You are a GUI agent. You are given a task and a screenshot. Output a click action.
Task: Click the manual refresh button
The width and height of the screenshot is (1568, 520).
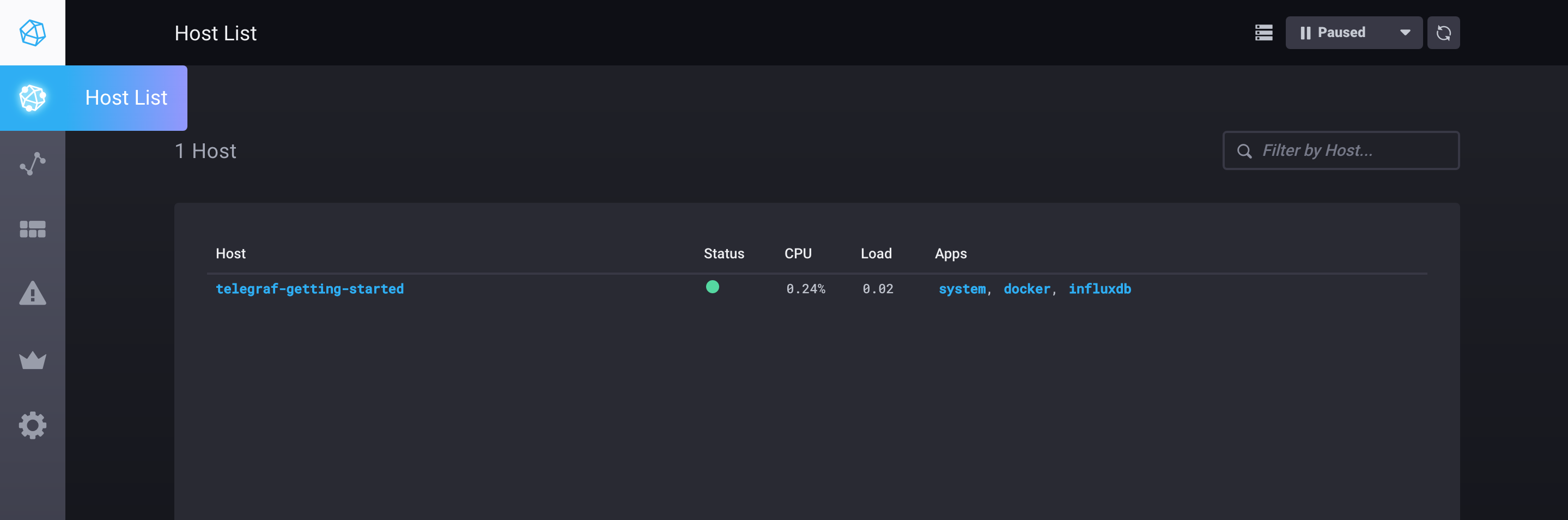[1443, 33]
